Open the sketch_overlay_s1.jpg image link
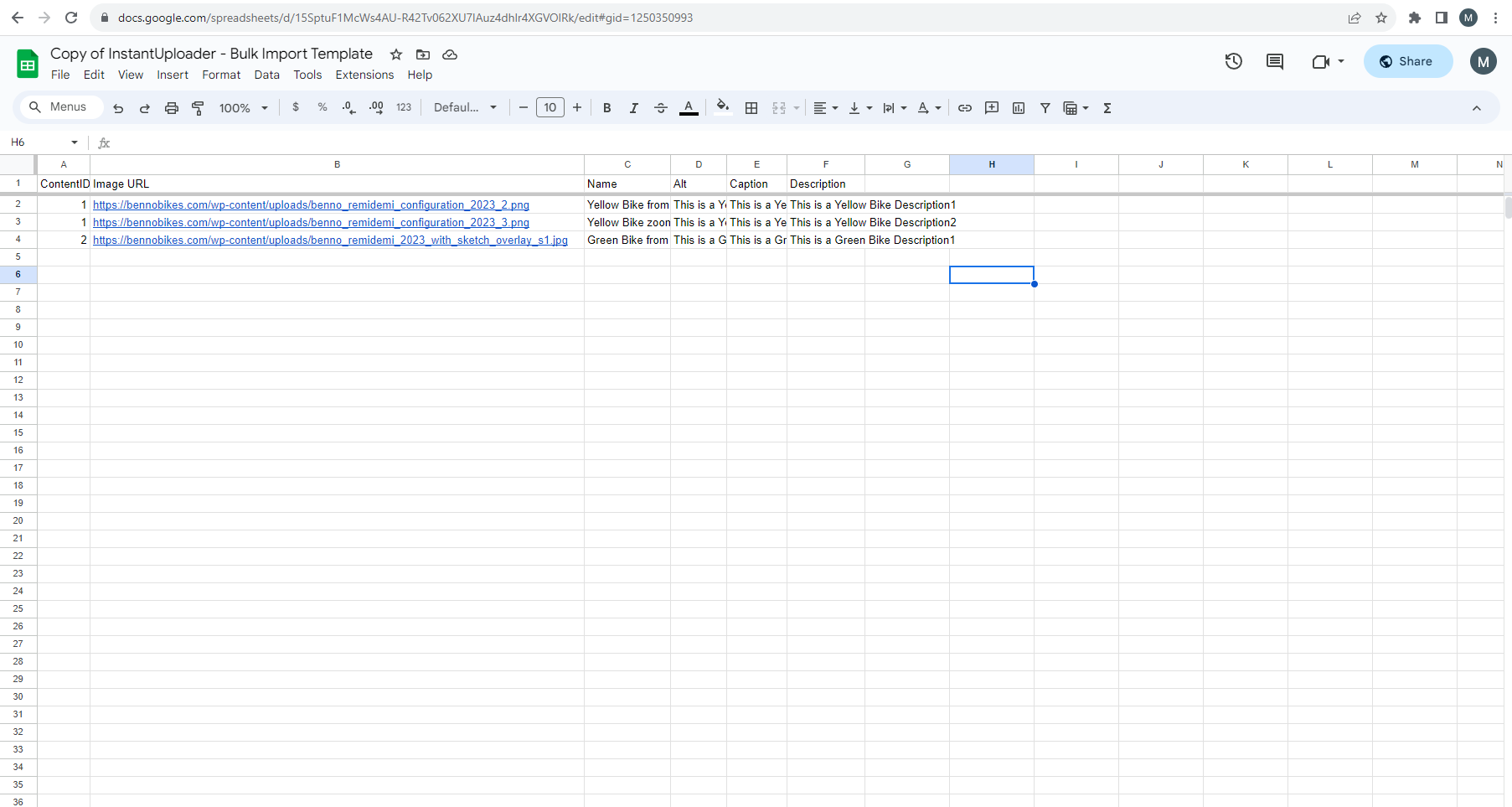The width and height of the screenshot is (1512, 807). [330, 241]
